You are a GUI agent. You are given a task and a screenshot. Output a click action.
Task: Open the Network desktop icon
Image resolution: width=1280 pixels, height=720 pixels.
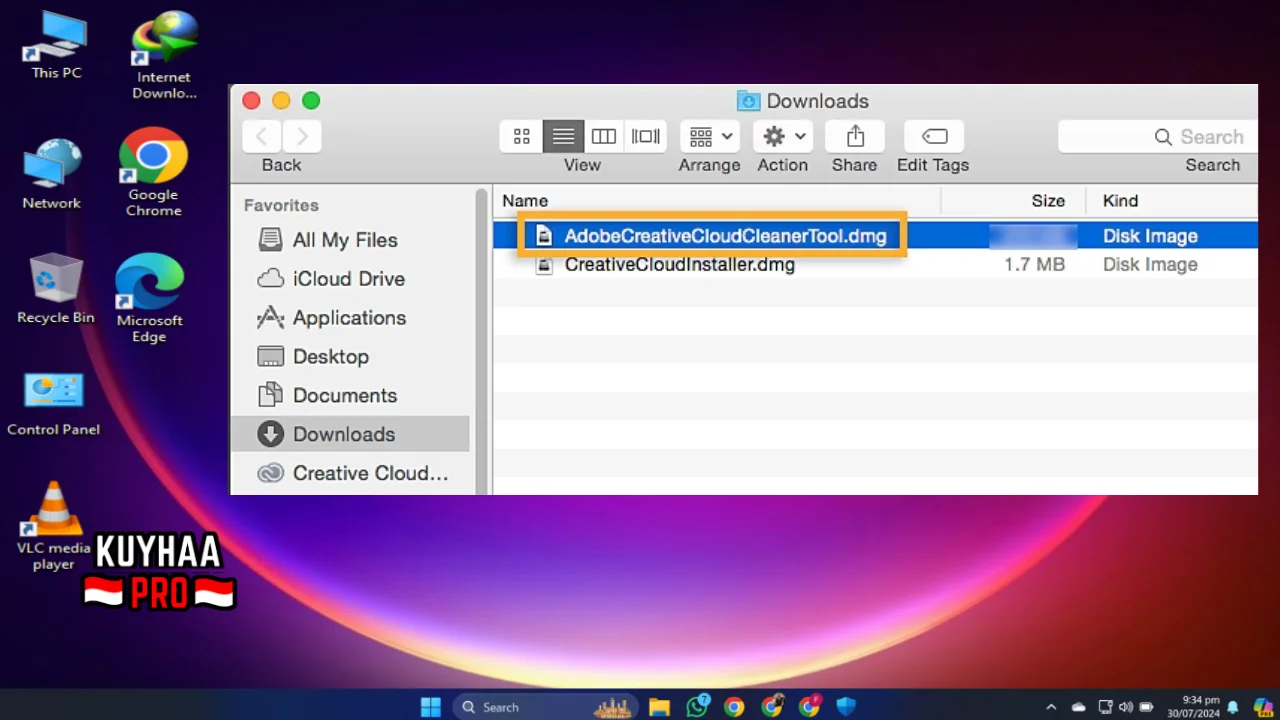[52, 173]
